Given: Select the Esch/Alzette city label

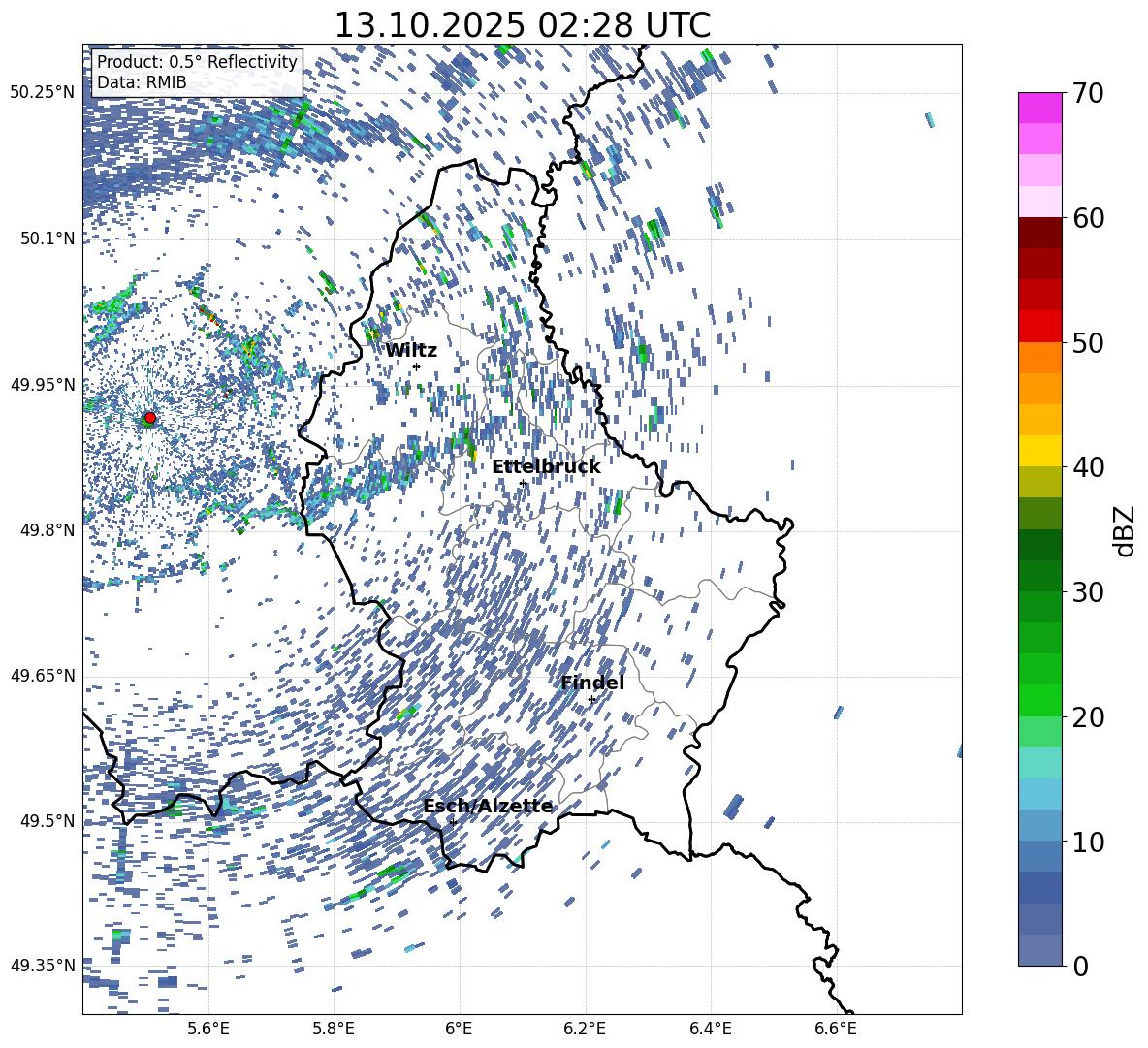Looking at the screenshot, I should point(488,806).
